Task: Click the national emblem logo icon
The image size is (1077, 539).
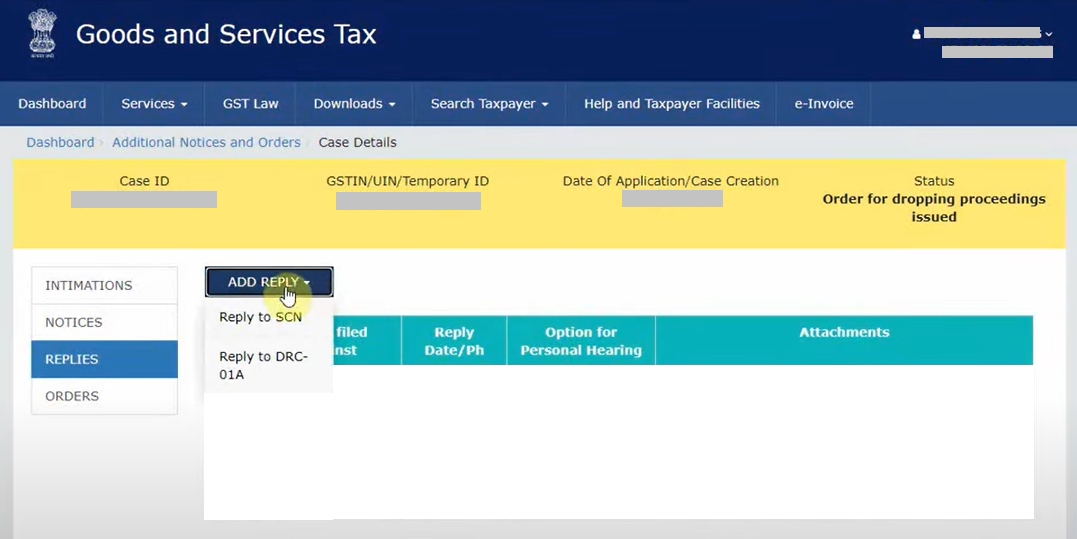Action: click(x=42, y=34)
